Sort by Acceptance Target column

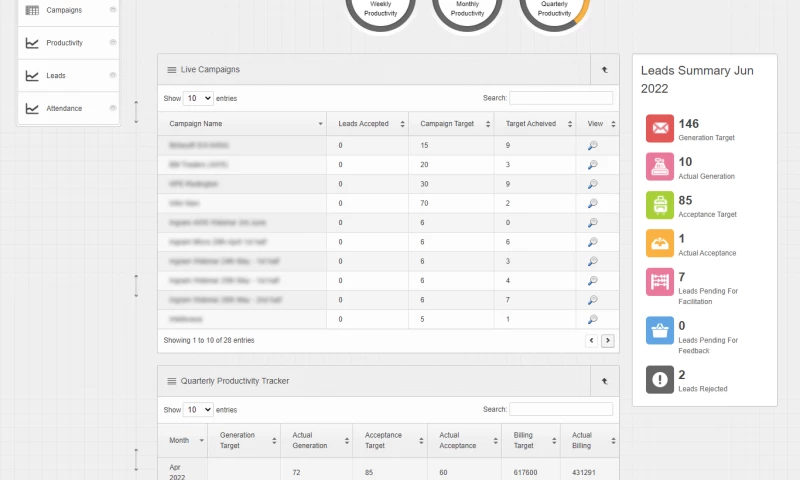point(390,440)
